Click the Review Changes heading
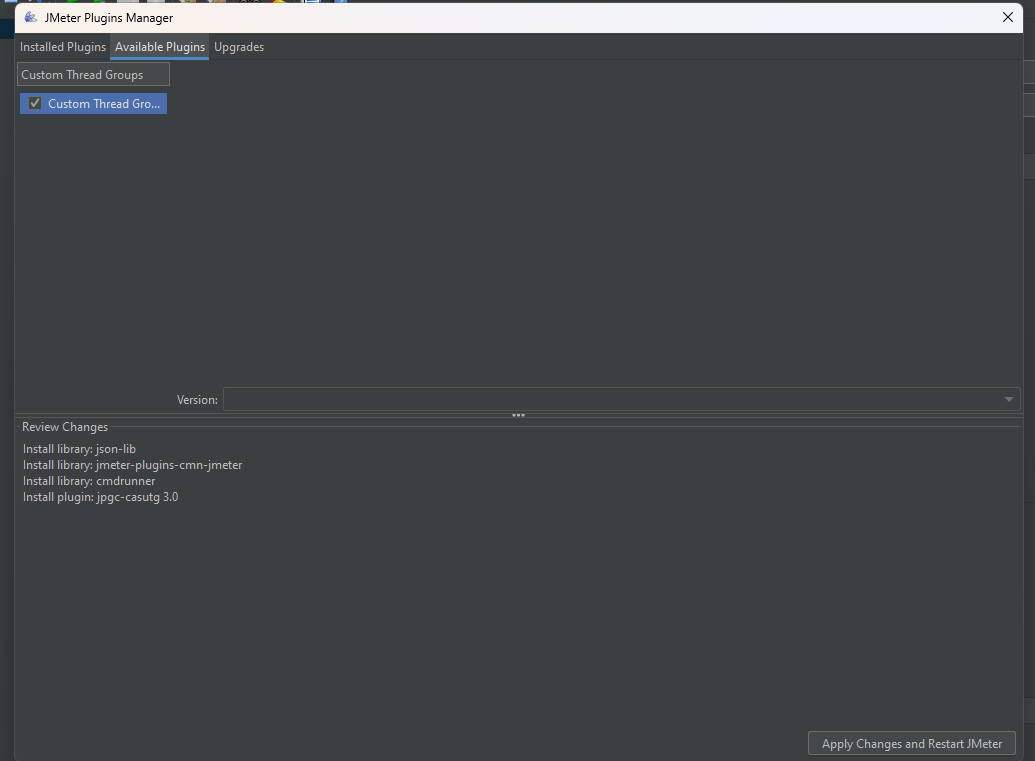 [65, 427]
